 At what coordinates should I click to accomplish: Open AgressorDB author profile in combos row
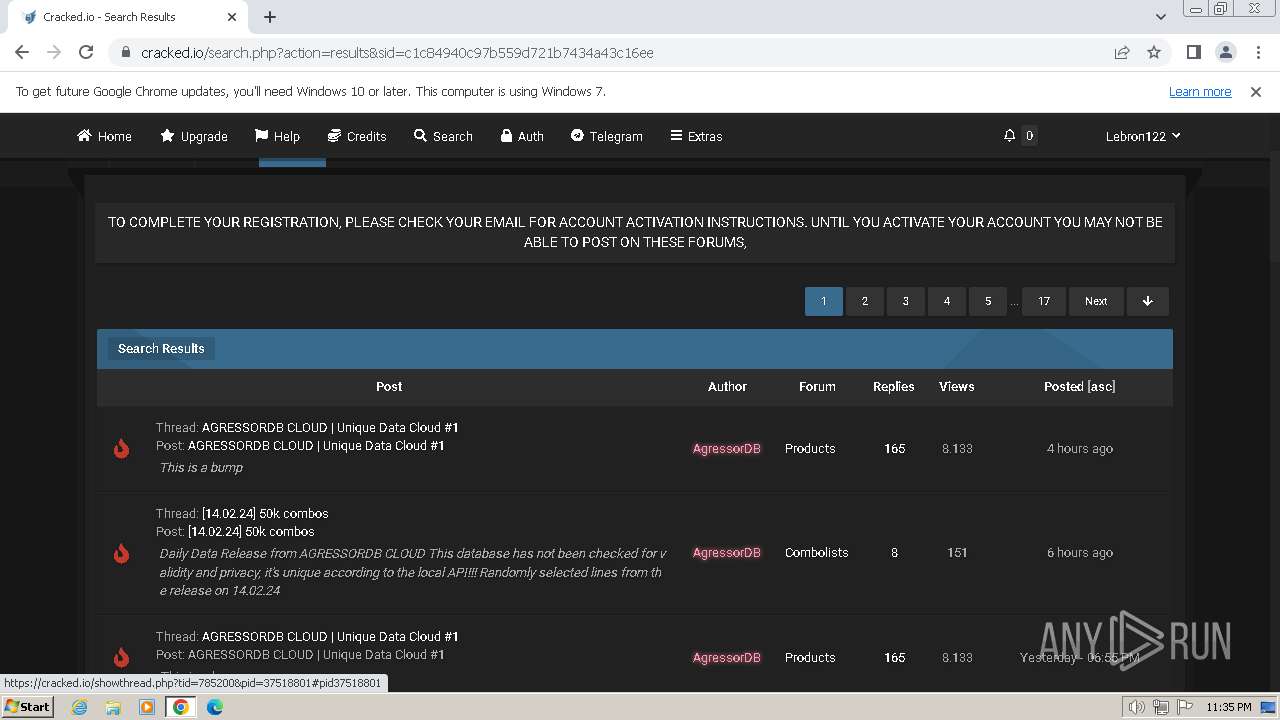(x=727, y=552)
